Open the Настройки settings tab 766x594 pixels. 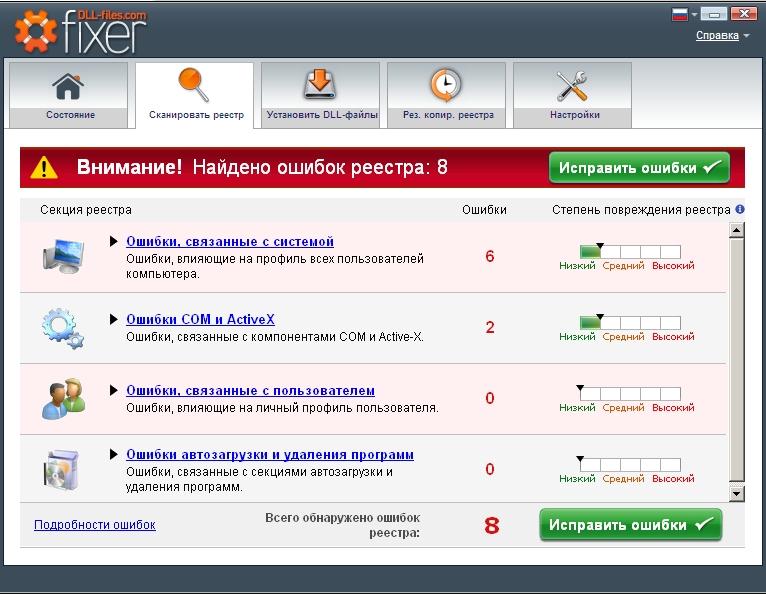point(573,96)
